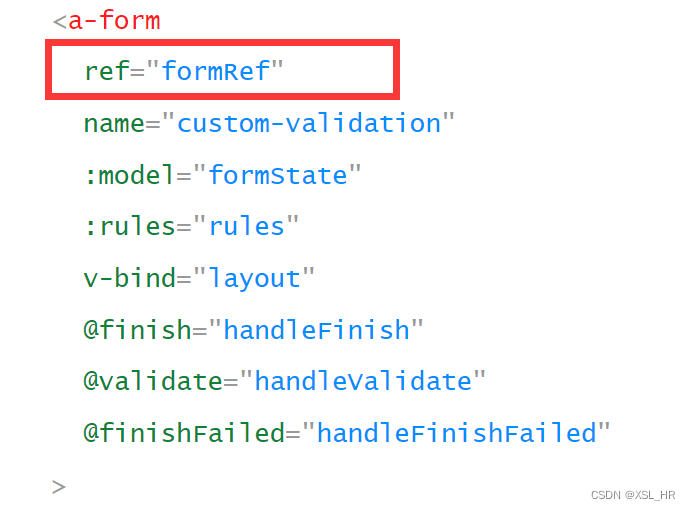This screenshot has width=690, height=510.
Task: Select the handleFinishFailed handler name
Action: 457,433
